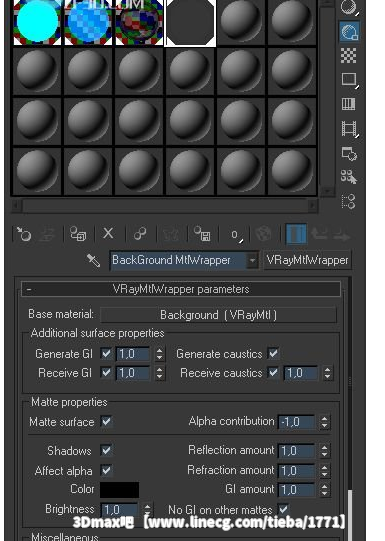
Task: Click the Reflection amount spinner
Action: [x=324, y=451]
